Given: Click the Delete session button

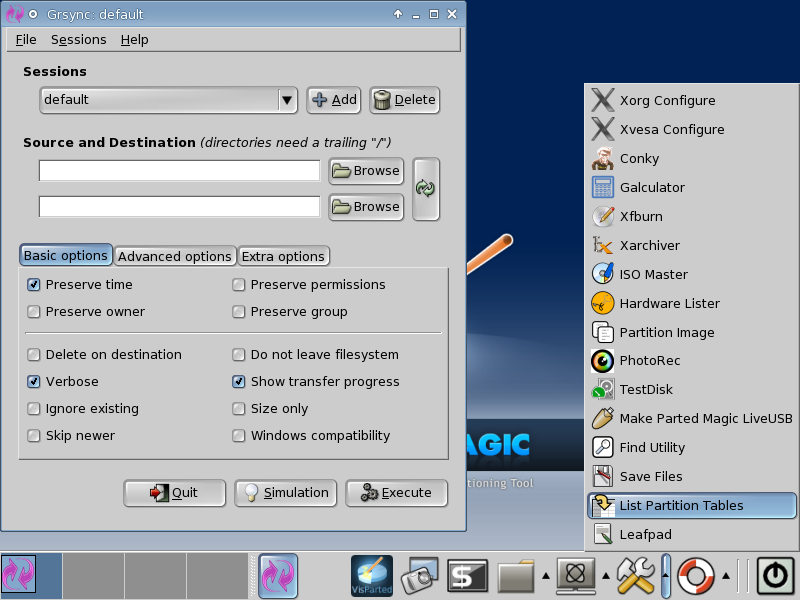Looking at the screenshot, I should (405, 100).
